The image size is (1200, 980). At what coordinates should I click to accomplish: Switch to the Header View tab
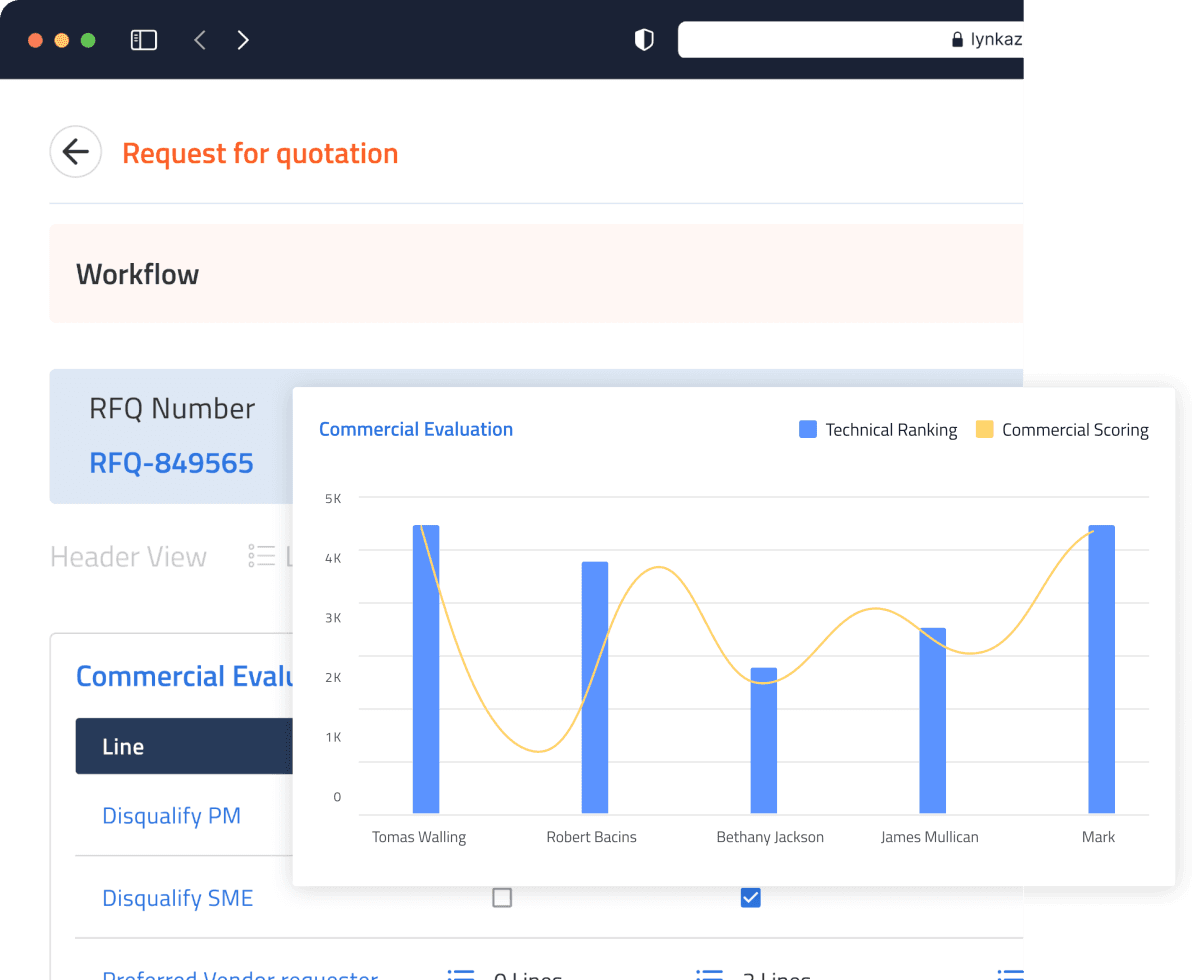tap(128, 557)
